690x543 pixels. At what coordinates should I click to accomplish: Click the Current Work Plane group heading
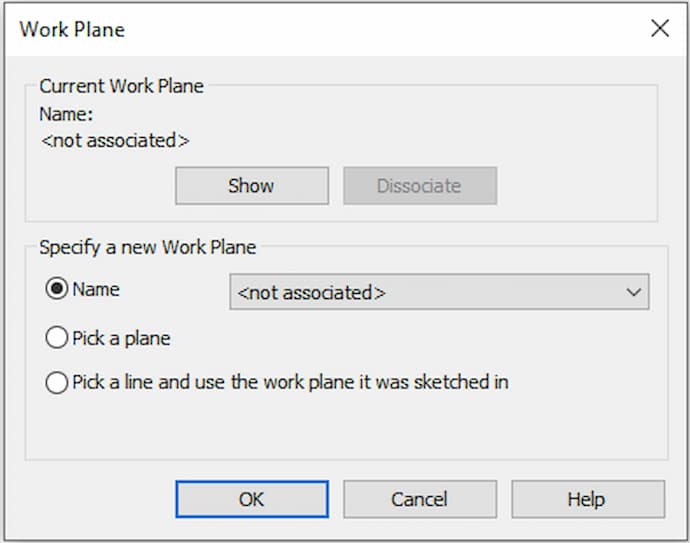121,86
